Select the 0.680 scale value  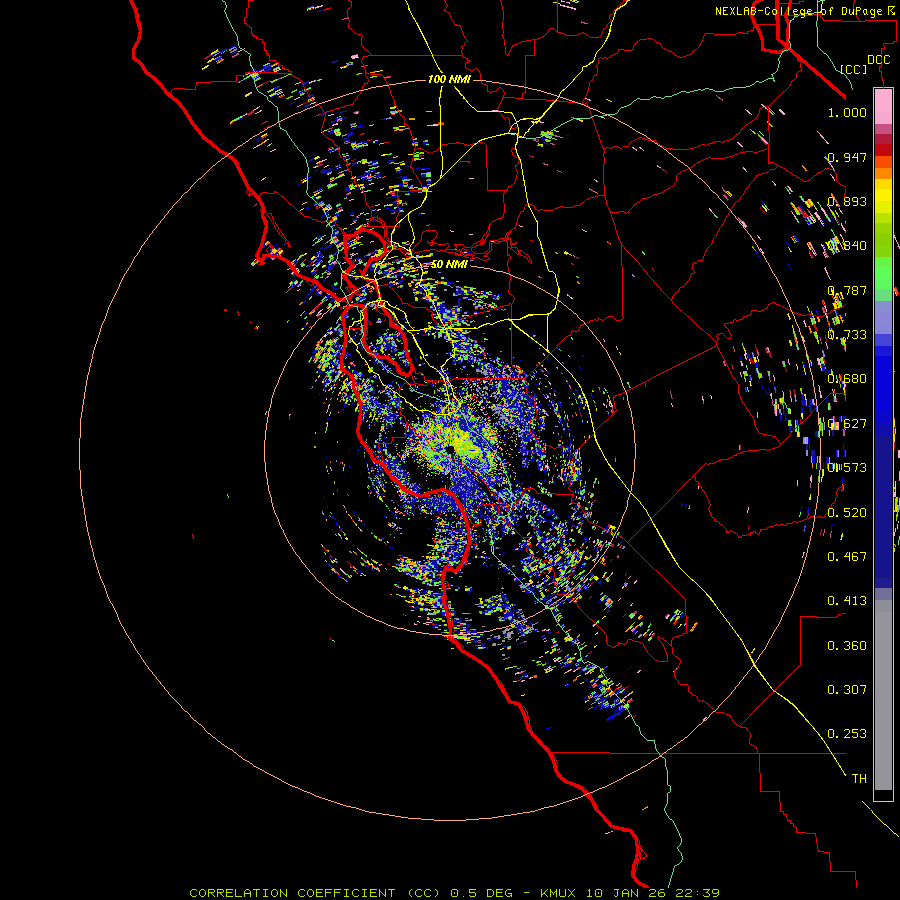[847, 379]
